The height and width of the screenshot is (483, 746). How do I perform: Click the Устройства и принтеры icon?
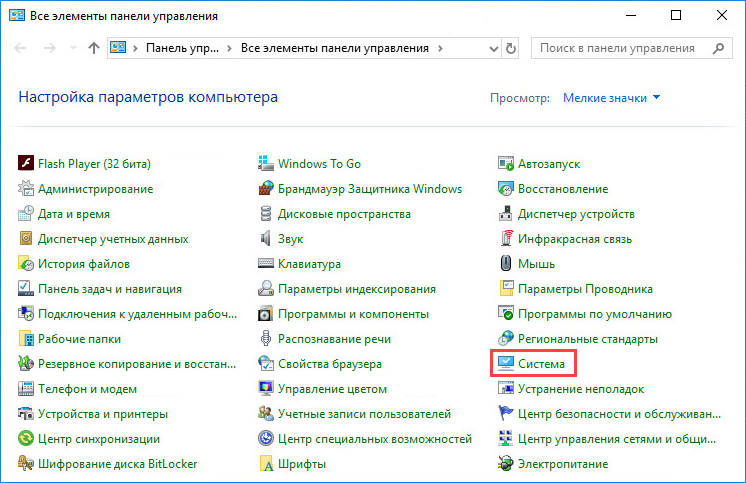pyautogui.click(x=26, y=414)
